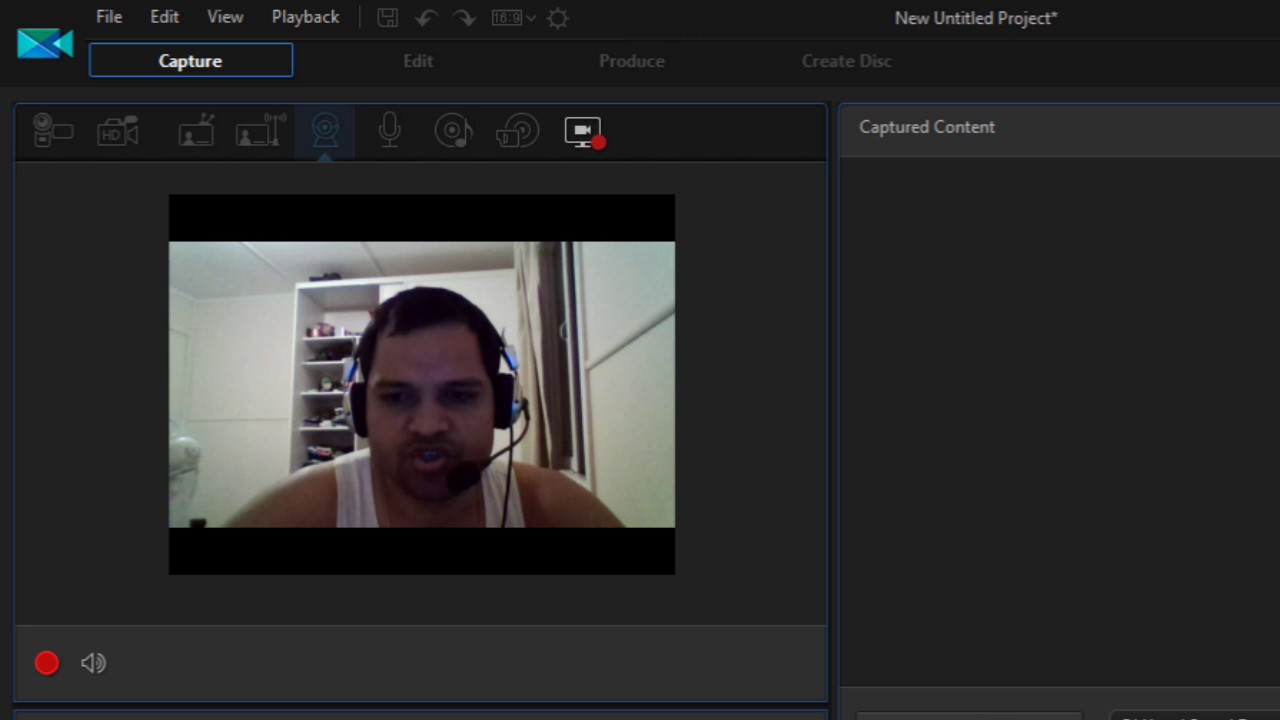Image resolution: width=1280 pixels, height=720 pixels.
Task: Select capture from DV camcorder icon
Action: (53, 131)
